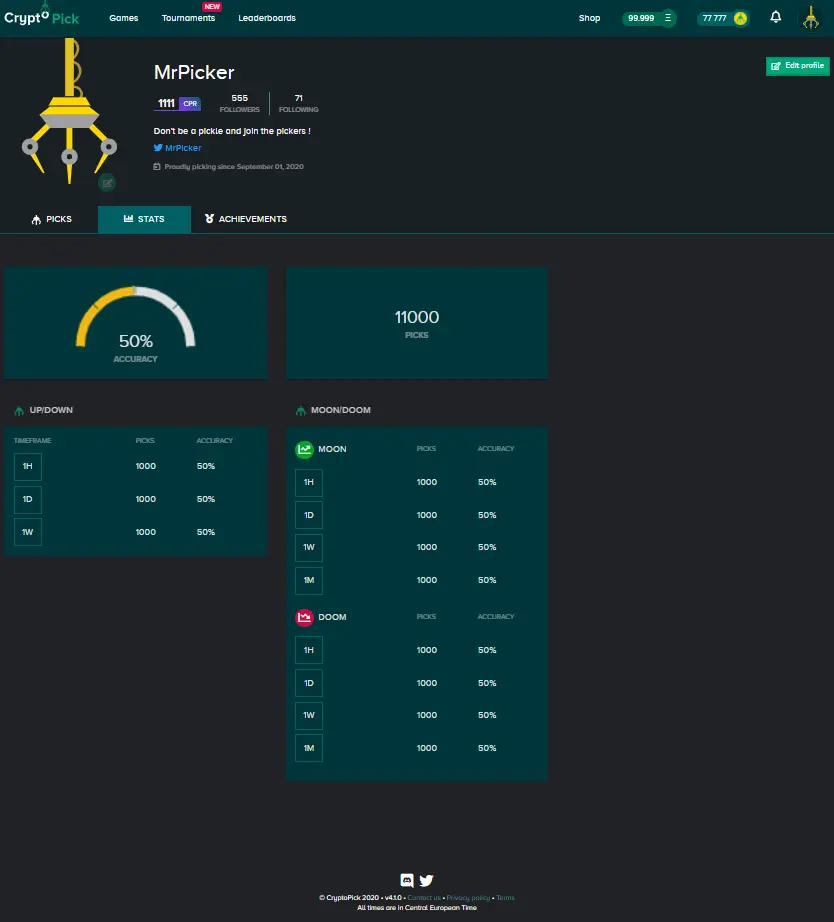Open the ACHIEVEMENTS tab
The image size is (834, 922).
click(x=246, y=219)
